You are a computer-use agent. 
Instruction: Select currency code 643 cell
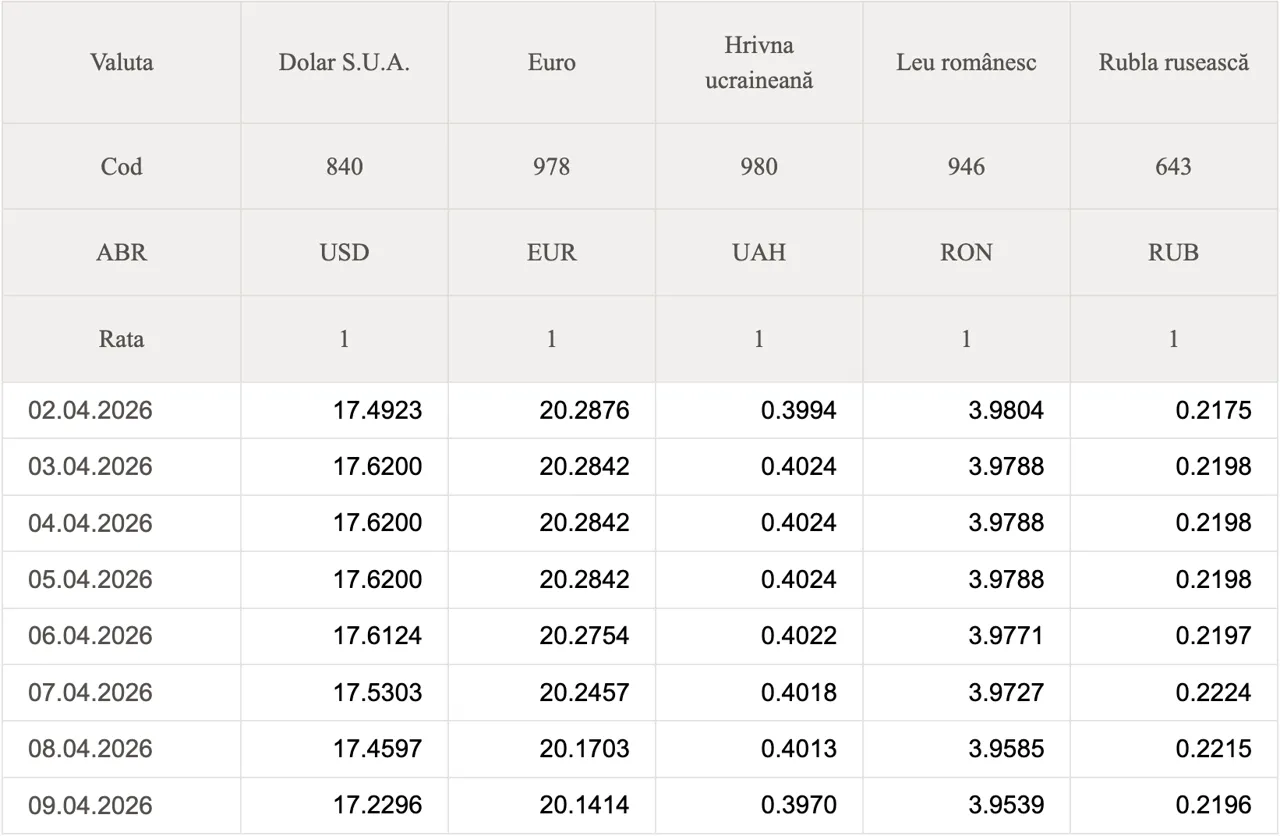1173,166
